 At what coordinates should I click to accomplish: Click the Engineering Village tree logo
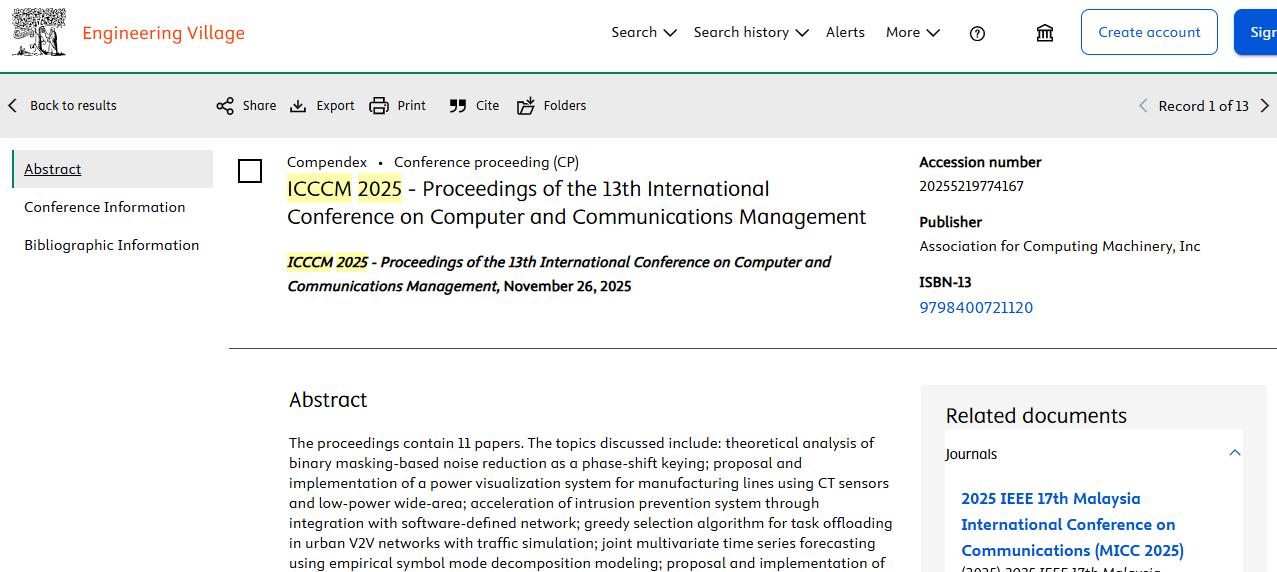click(x=39, y=32)
